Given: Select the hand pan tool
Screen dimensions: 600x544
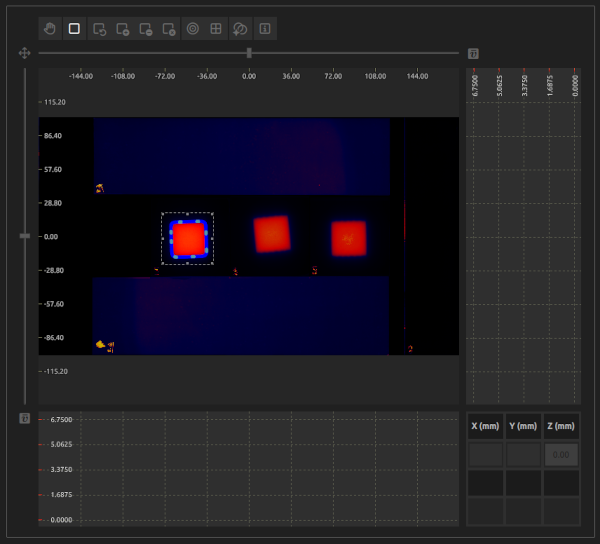Looking at the screenshot, I should (x=50, y=29).
